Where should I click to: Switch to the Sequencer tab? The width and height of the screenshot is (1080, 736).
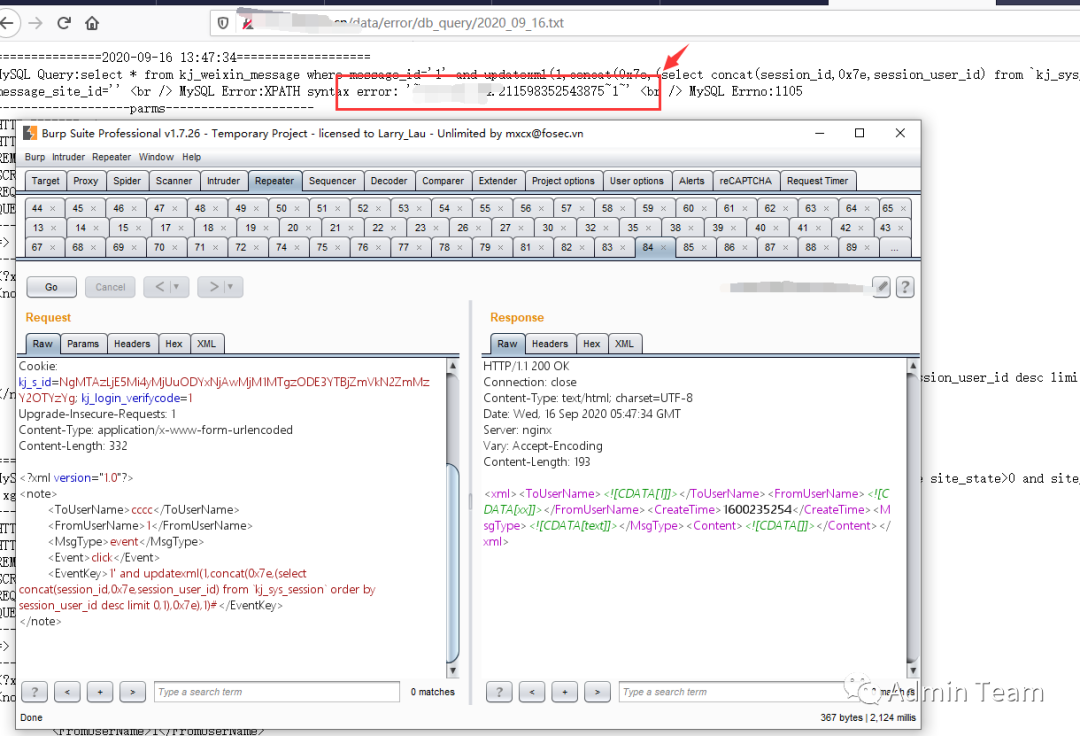[x=332, y=180]
